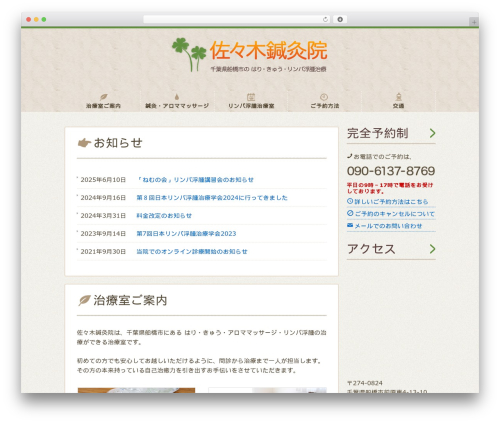Open the オンライン診療開始のお知らせ link

[x=192, y=252]
